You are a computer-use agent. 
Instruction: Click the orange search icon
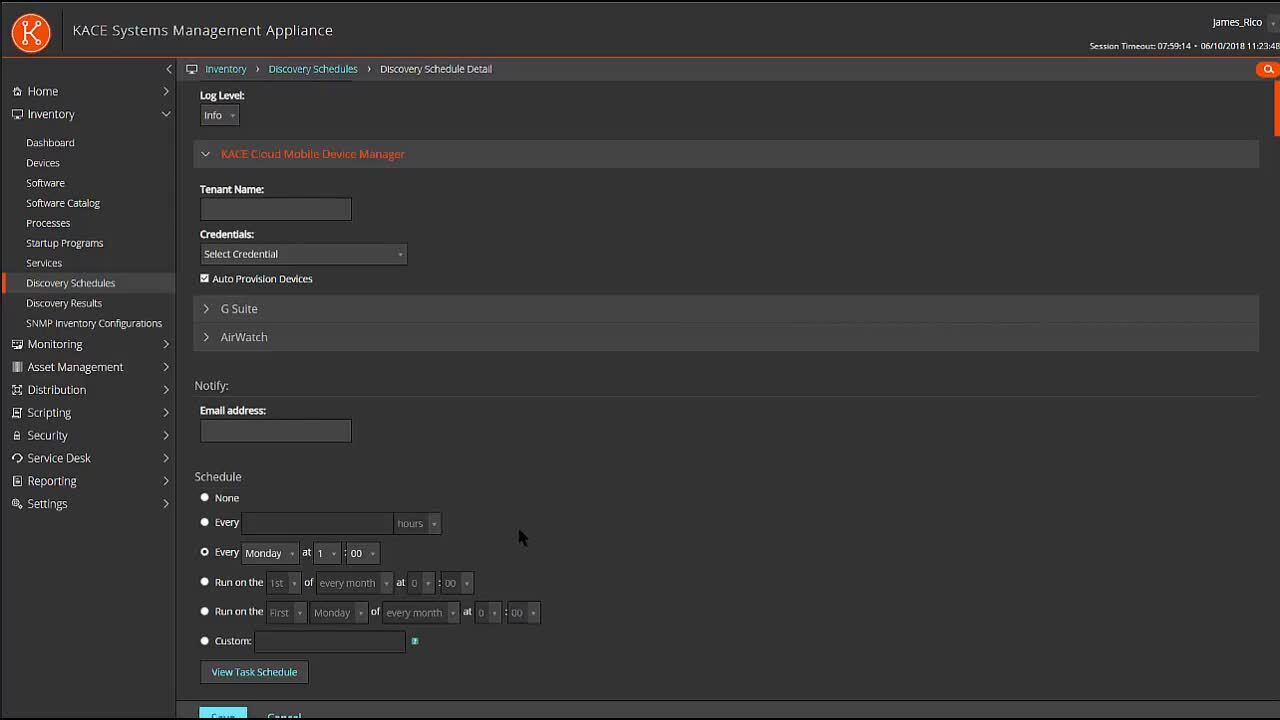(1267, 69)
